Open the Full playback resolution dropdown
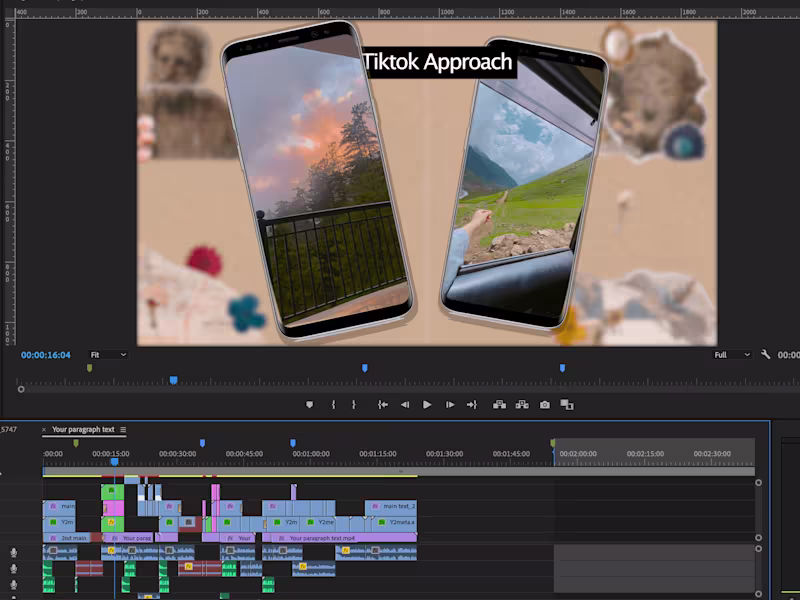The width and height of the screenshot is (800, 600). [732, 355]
